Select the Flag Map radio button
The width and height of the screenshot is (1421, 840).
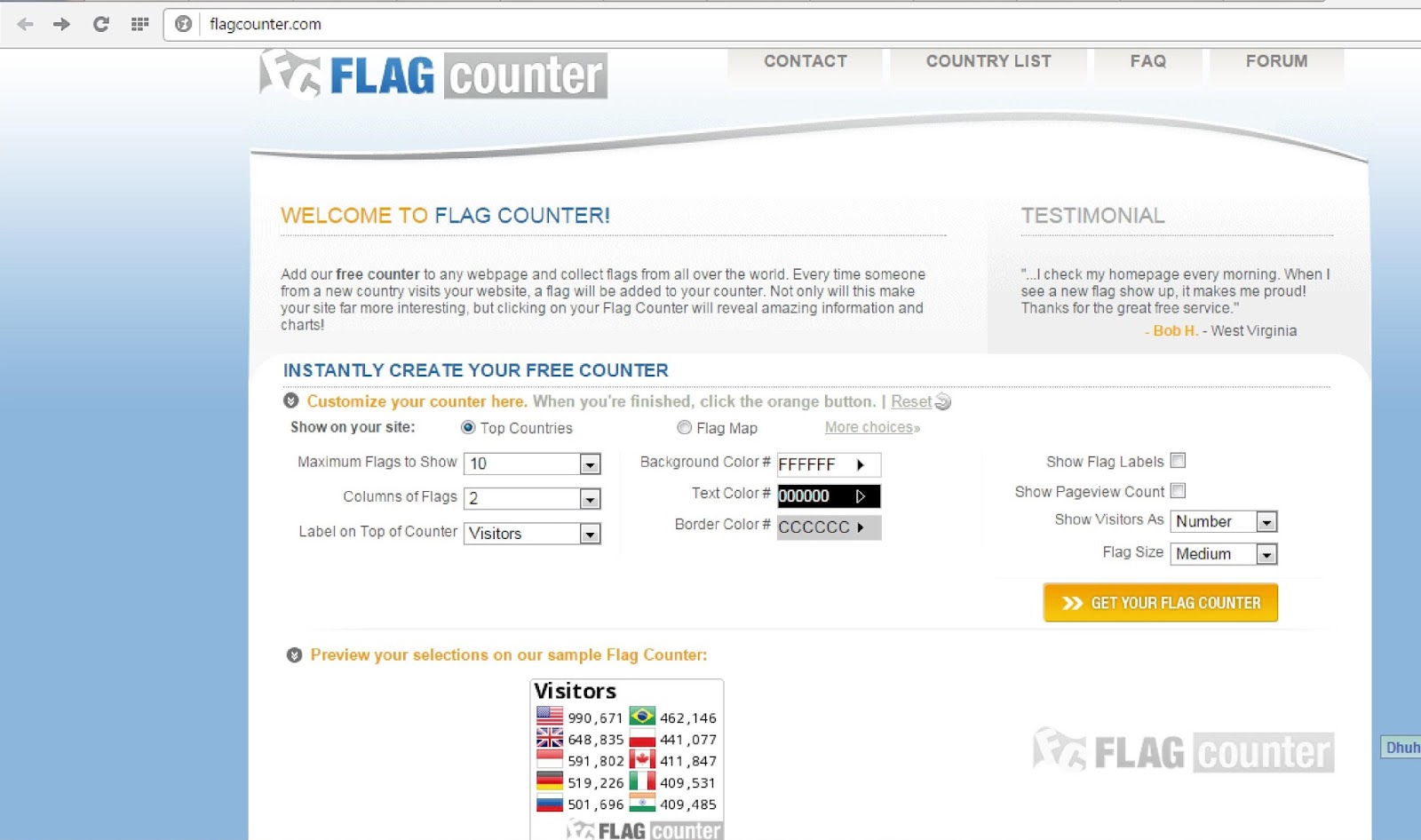click(684, 427)
